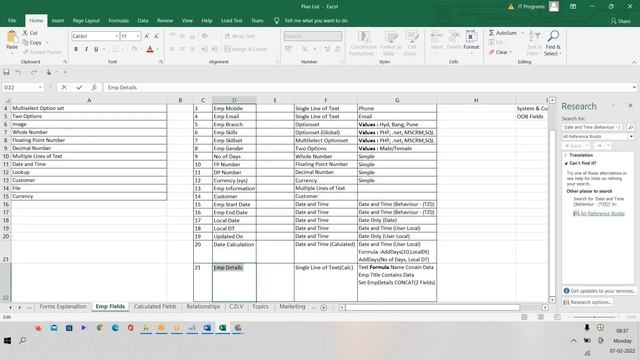The width and height of the screenshot is (640, 360).
Task: Open the All Reference Books dropdown
Action: tap(631, 137)
